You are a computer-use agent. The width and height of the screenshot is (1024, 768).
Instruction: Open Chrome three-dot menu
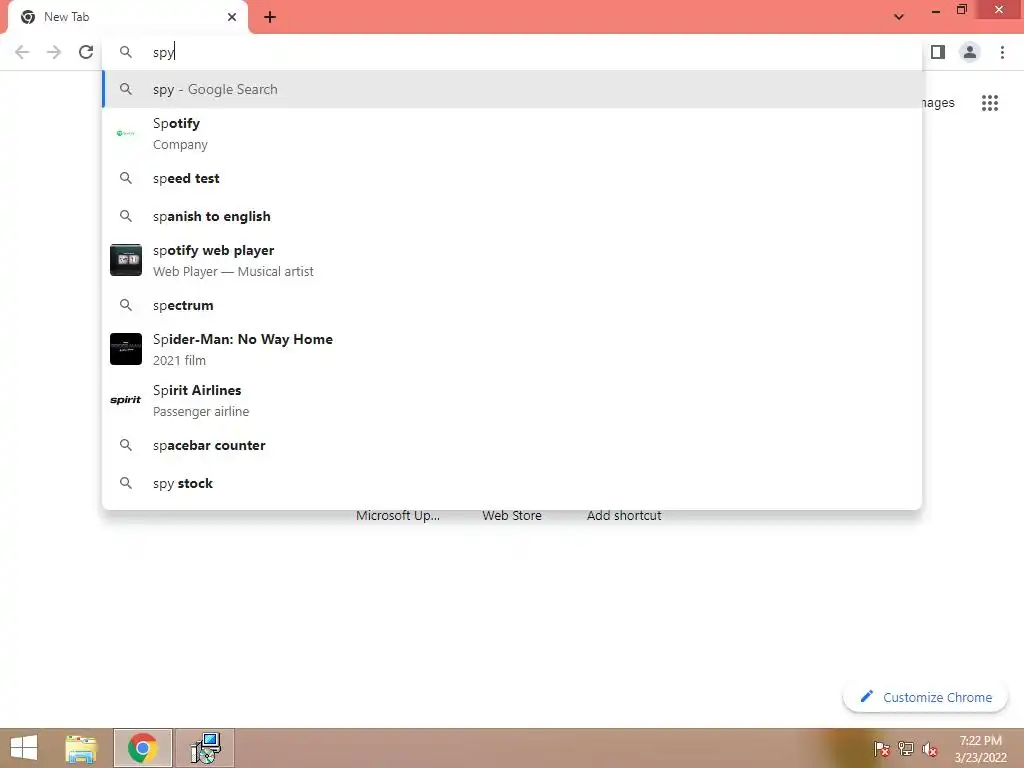(x=1002, y=52)
